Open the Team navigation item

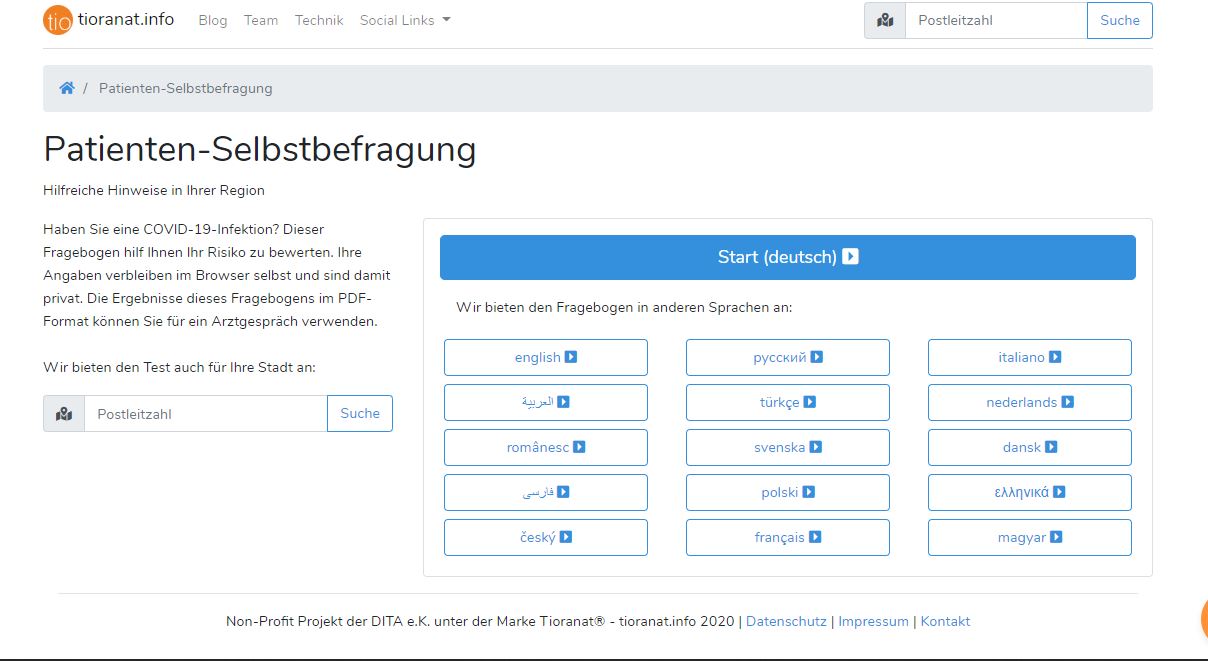261,20
